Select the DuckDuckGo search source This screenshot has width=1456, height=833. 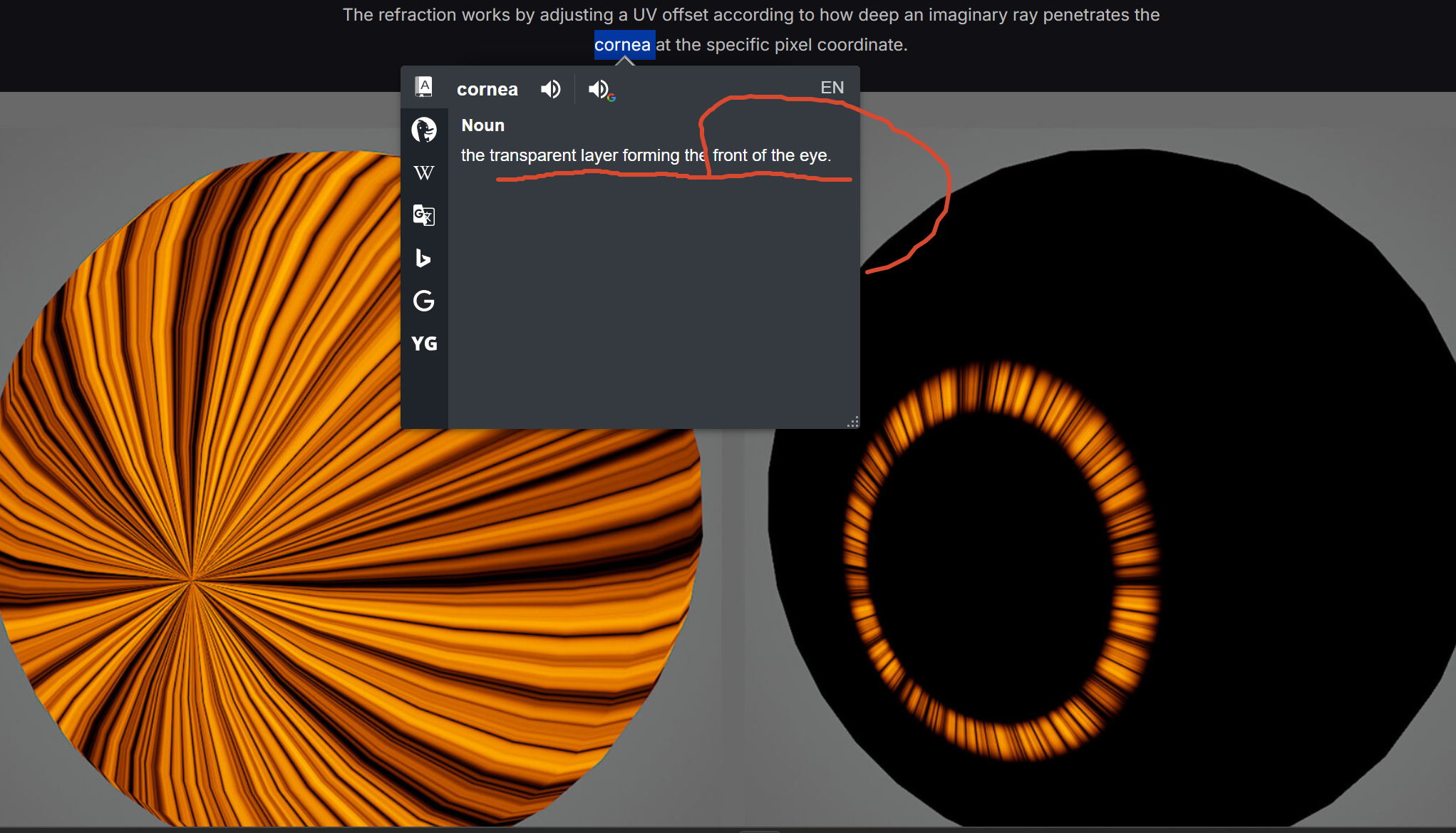point(424,130)
